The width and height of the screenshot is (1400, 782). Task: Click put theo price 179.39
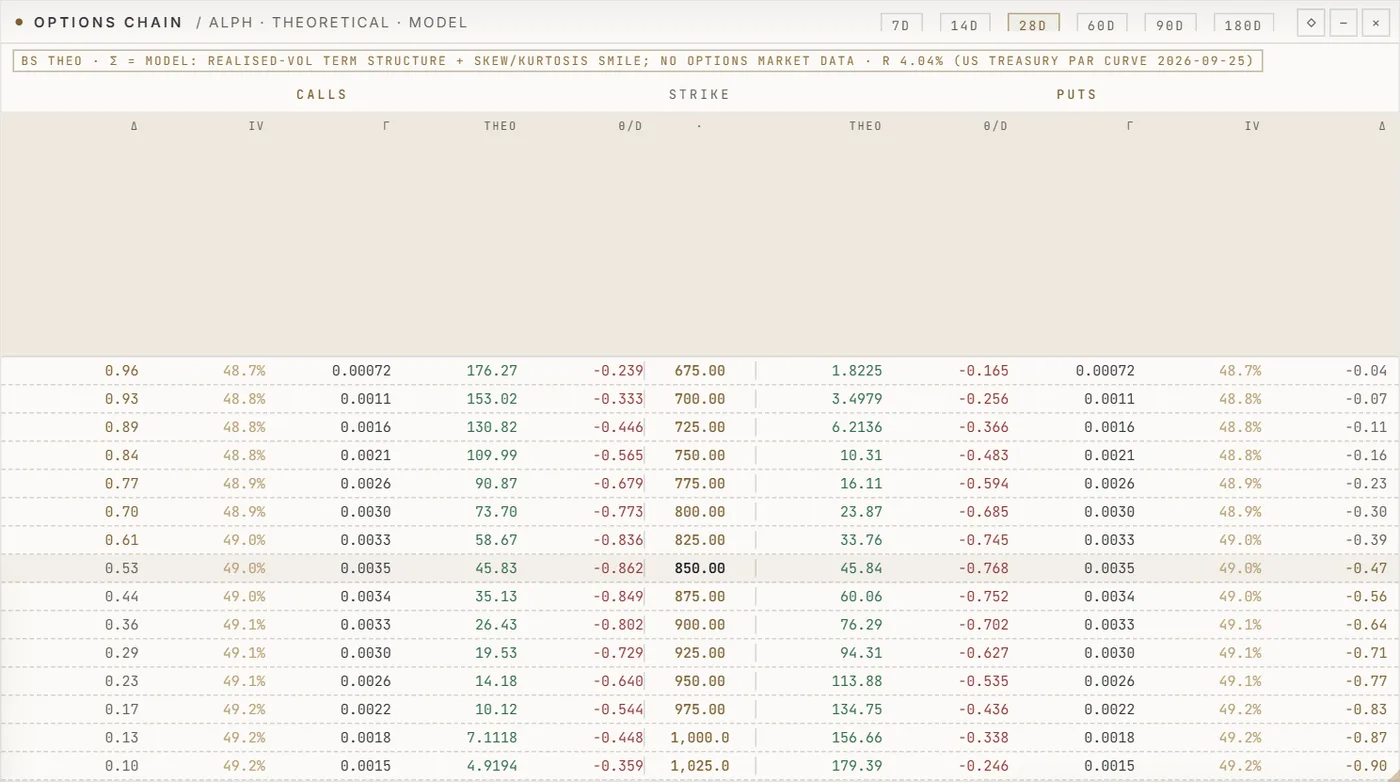coord(857,766)
